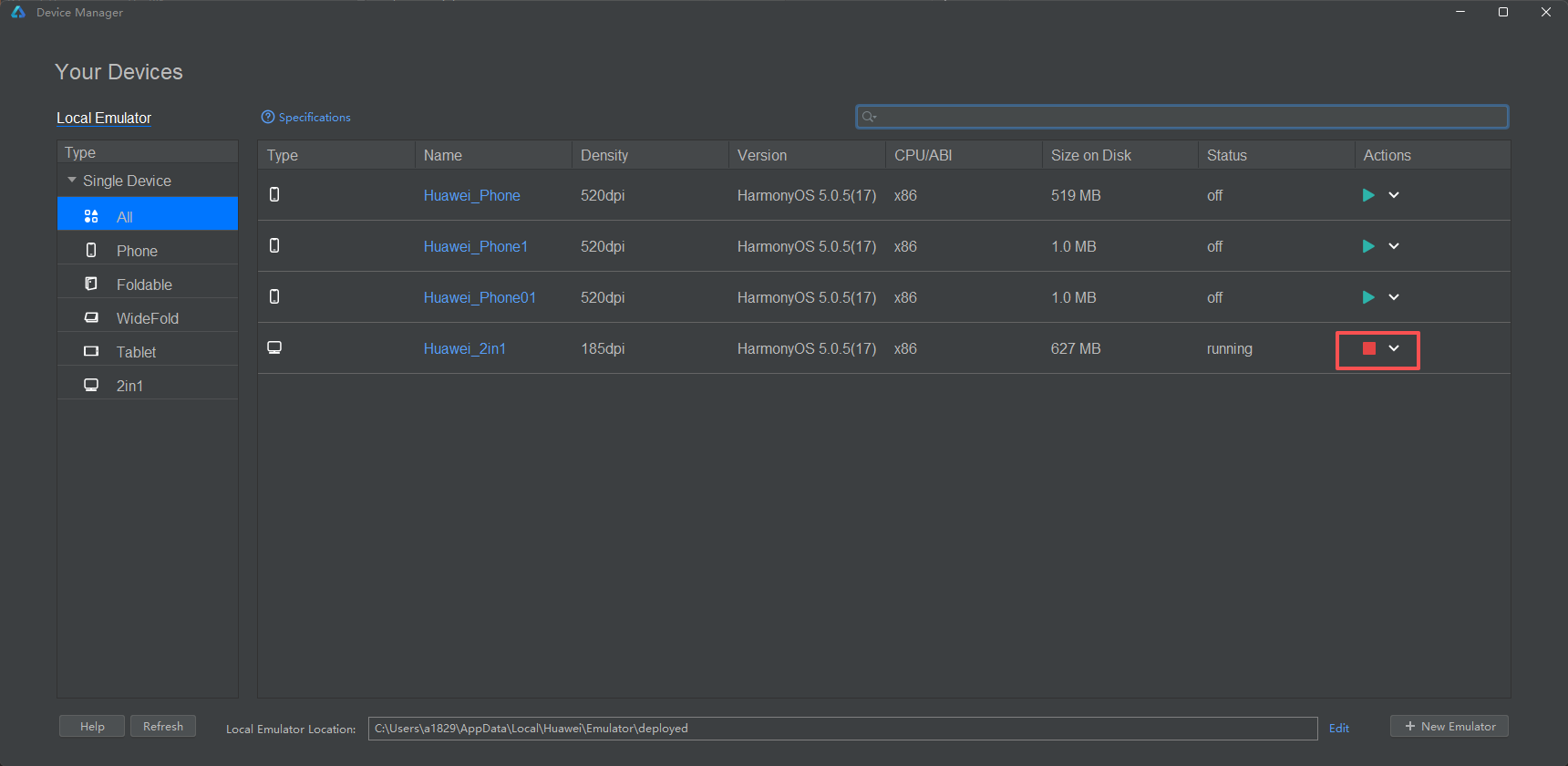Click the off status of Huawei_Phone1

click(x=1214, y=246)
